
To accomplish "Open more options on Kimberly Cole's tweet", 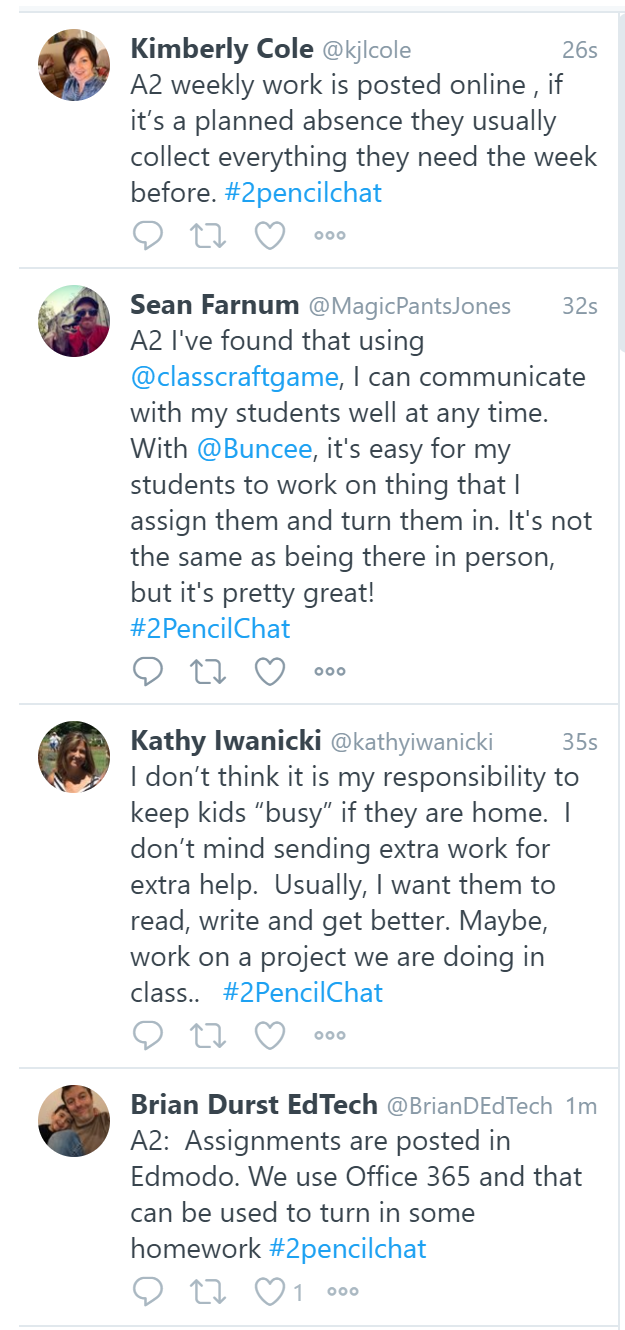I will pos(330,235).
